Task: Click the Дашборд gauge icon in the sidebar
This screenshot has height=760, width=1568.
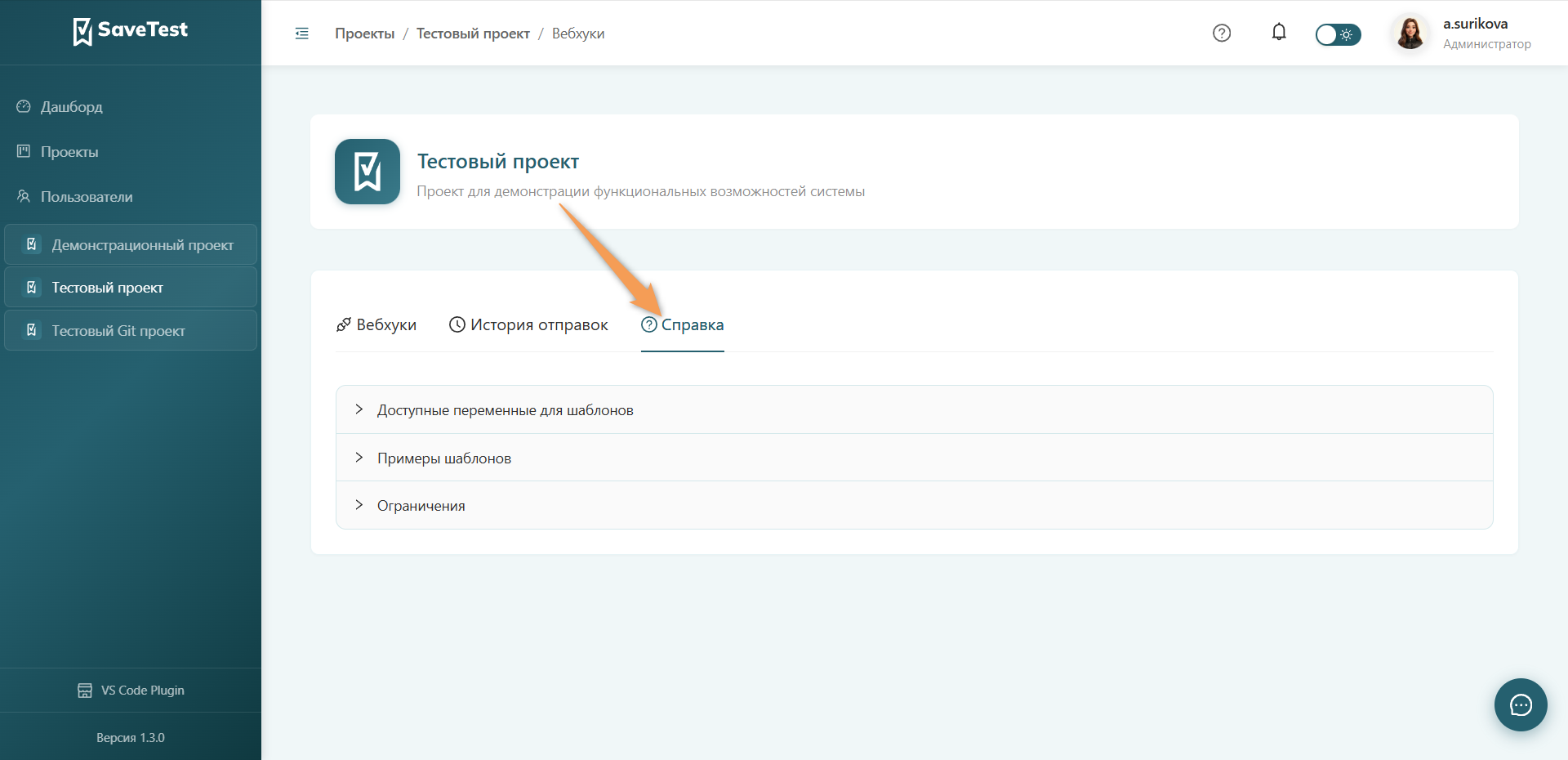Action: coord(24,106)
